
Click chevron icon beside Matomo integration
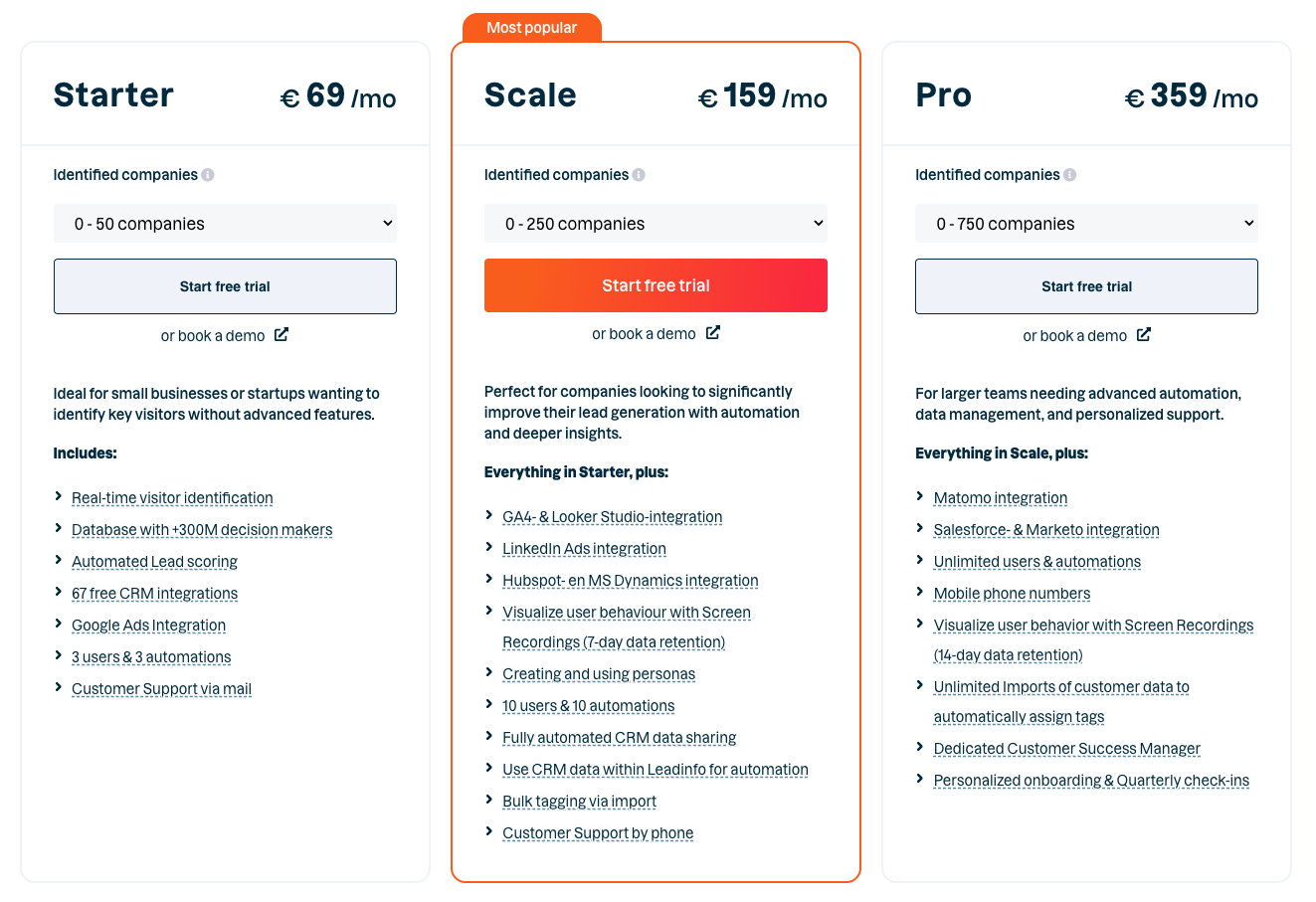[x=920, y=497]
